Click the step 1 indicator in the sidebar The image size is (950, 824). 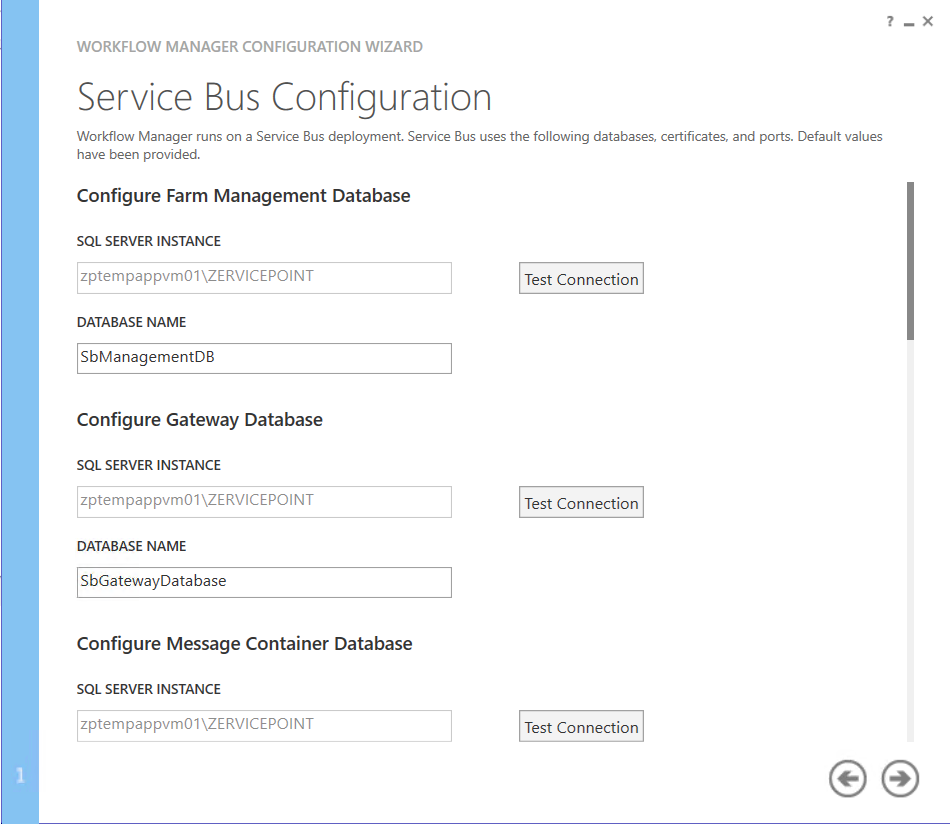pyautogui.click(x=20, y=776)
